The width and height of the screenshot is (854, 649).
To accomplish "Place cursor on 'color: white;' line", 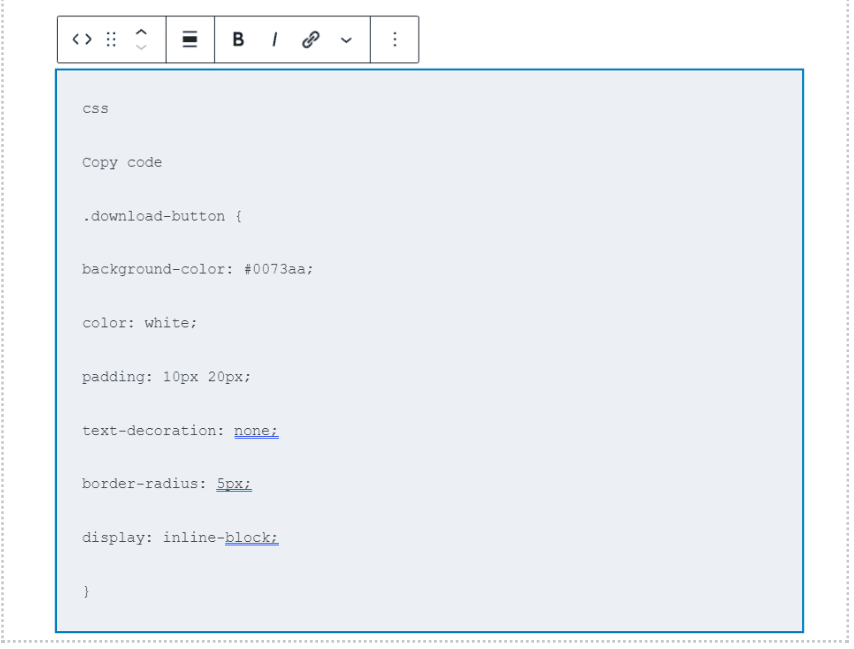I will [x=139, y=323].
